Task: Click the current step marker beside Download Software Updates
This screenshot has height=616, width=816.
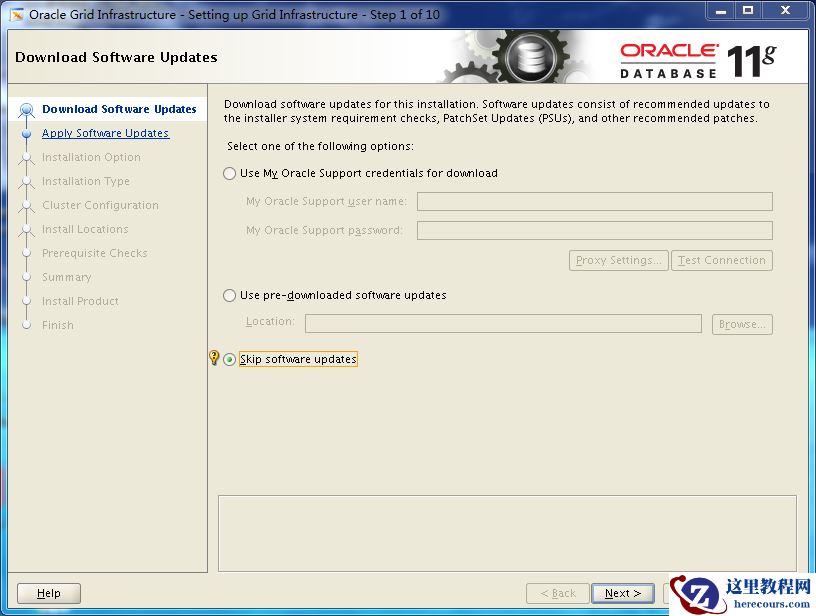Action: pyautogui.click(x=27, y=110)
